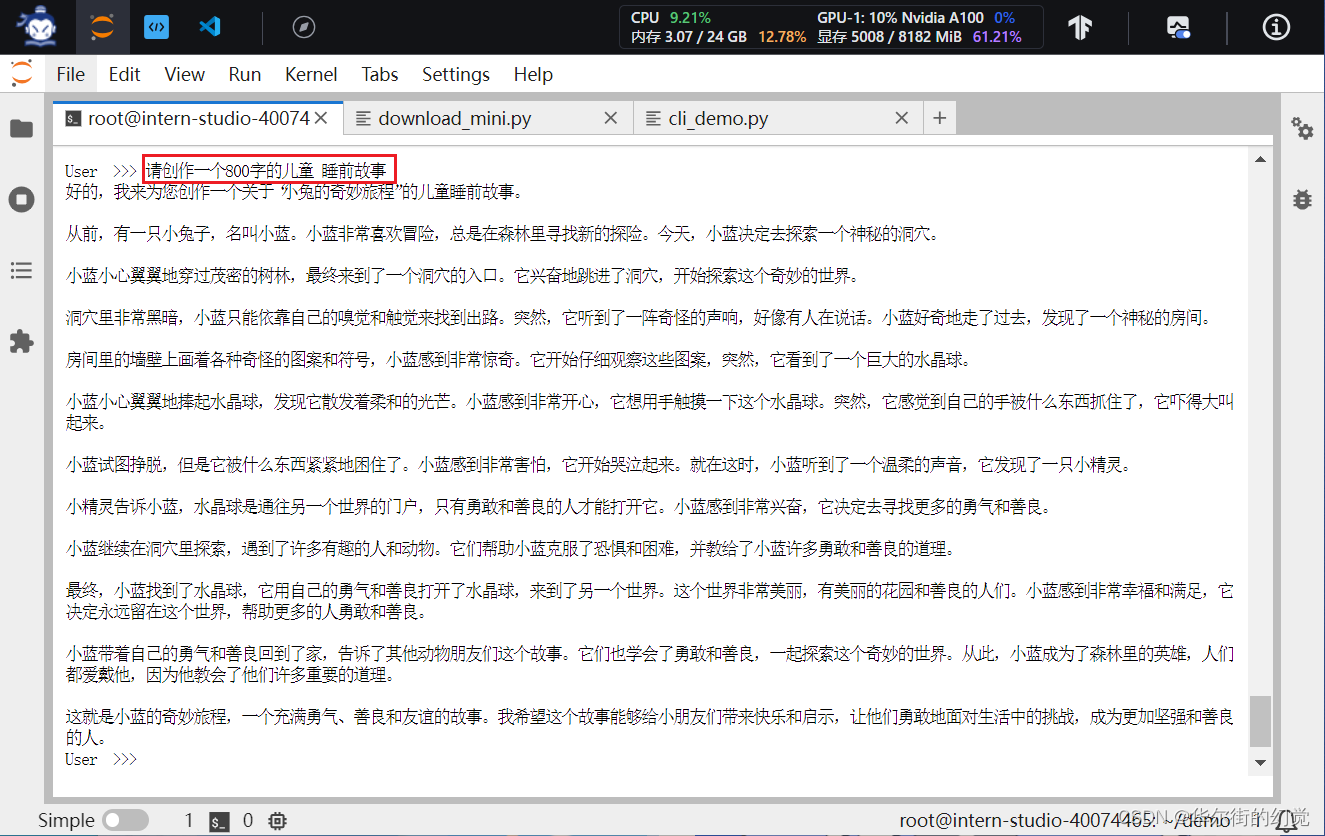The height and width of the screenshot is (836, 1325).
Task: Open the debugger bug icon
Action: 1302,198
